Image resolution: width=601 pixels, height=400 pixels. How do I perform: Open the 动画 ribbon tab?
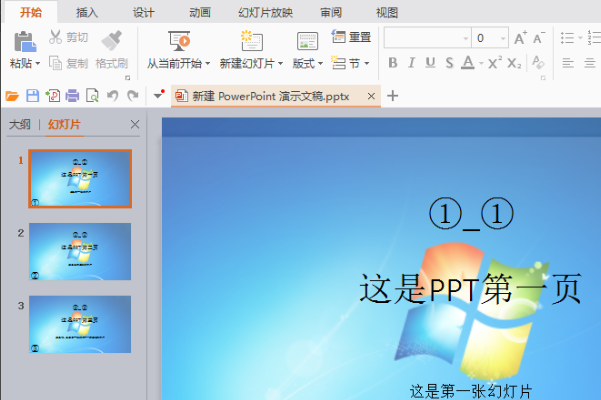(x=200, y=13)
